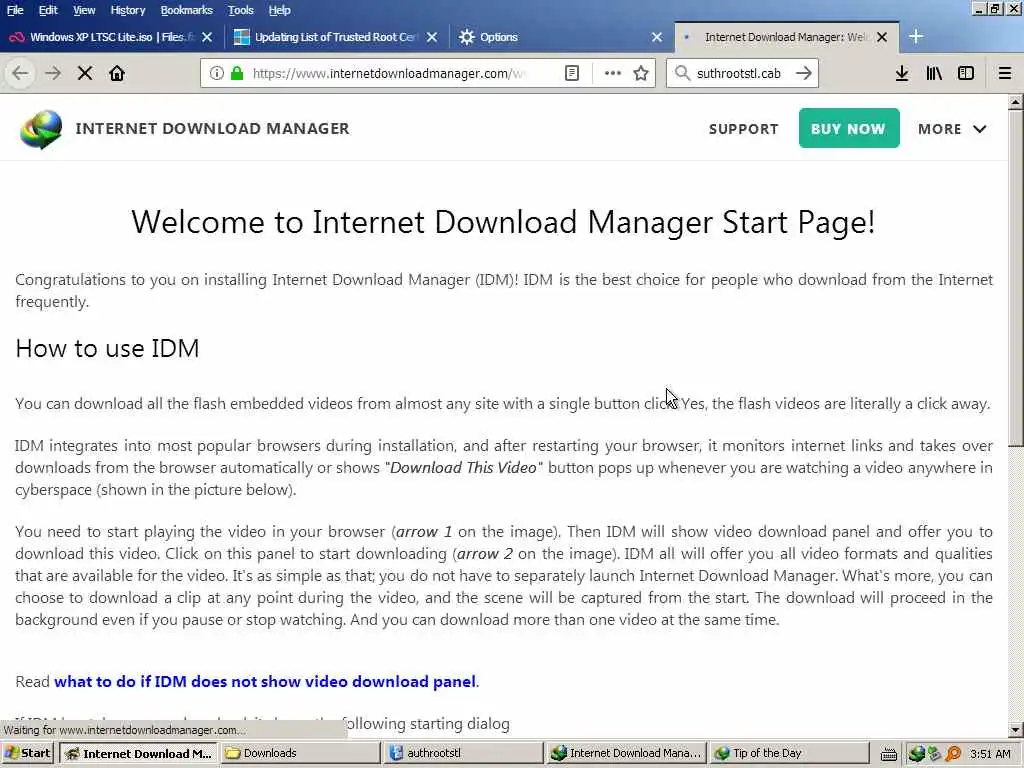Open the History menu
1024x768 pixels.
point(127,10)
